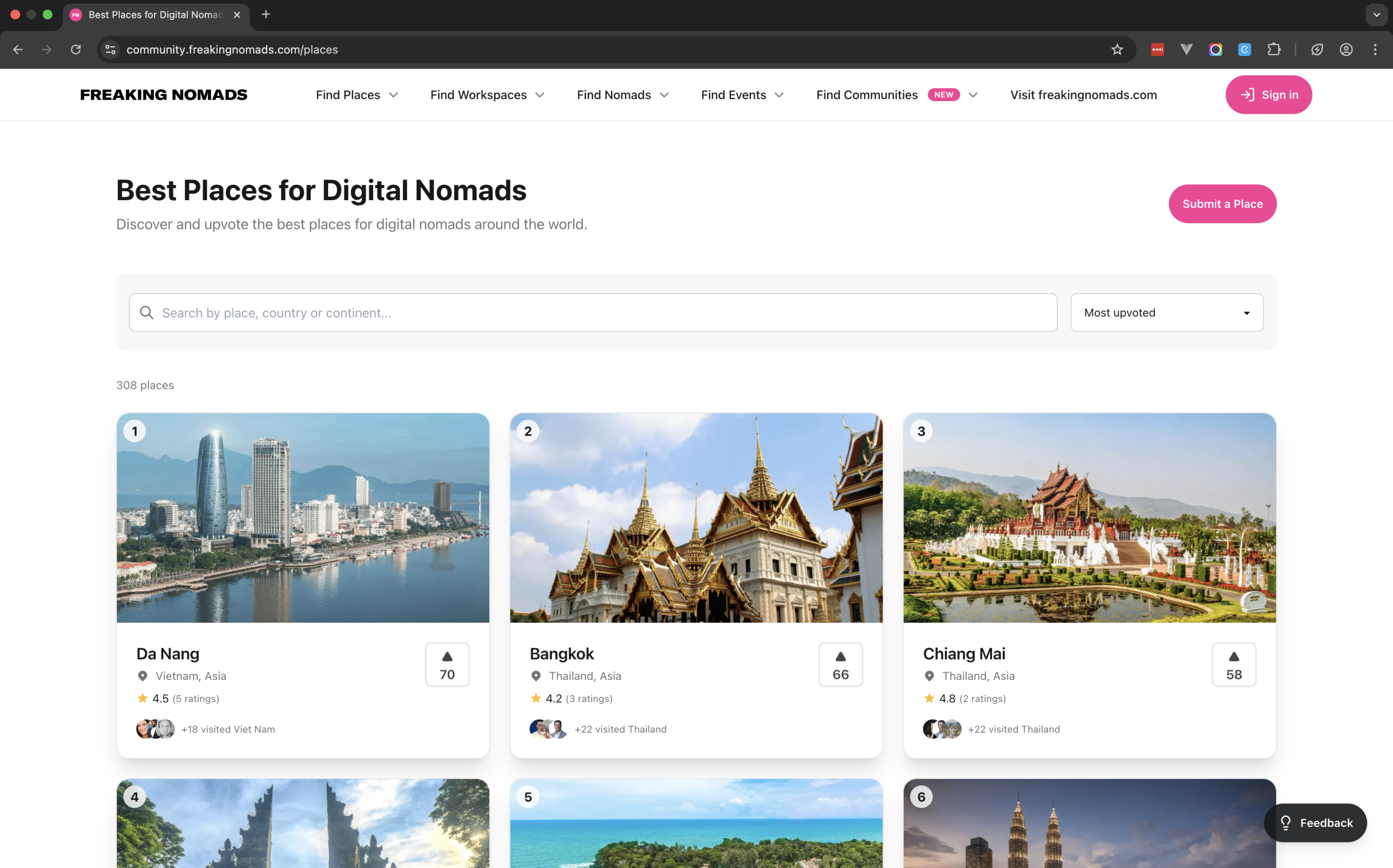Click the search magnifier icon

146,312
